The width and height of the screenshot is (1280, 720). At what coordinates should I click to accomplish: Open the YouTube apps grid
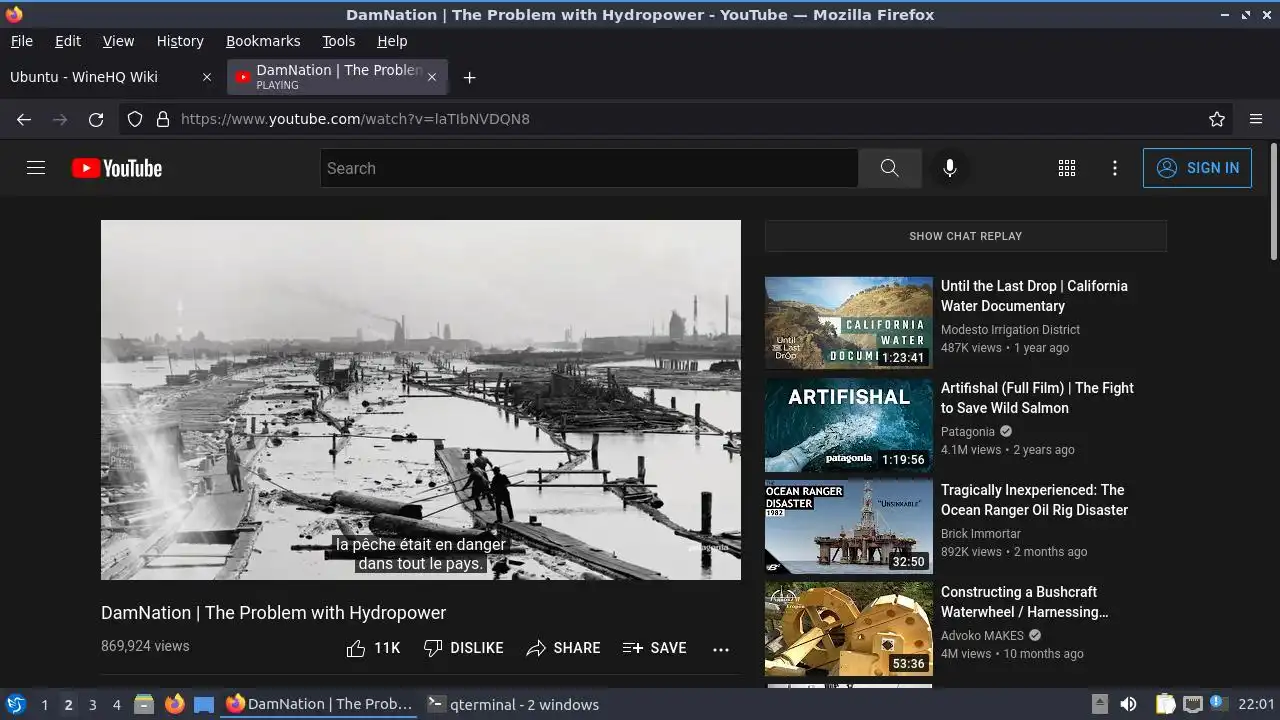(1067, 168)
